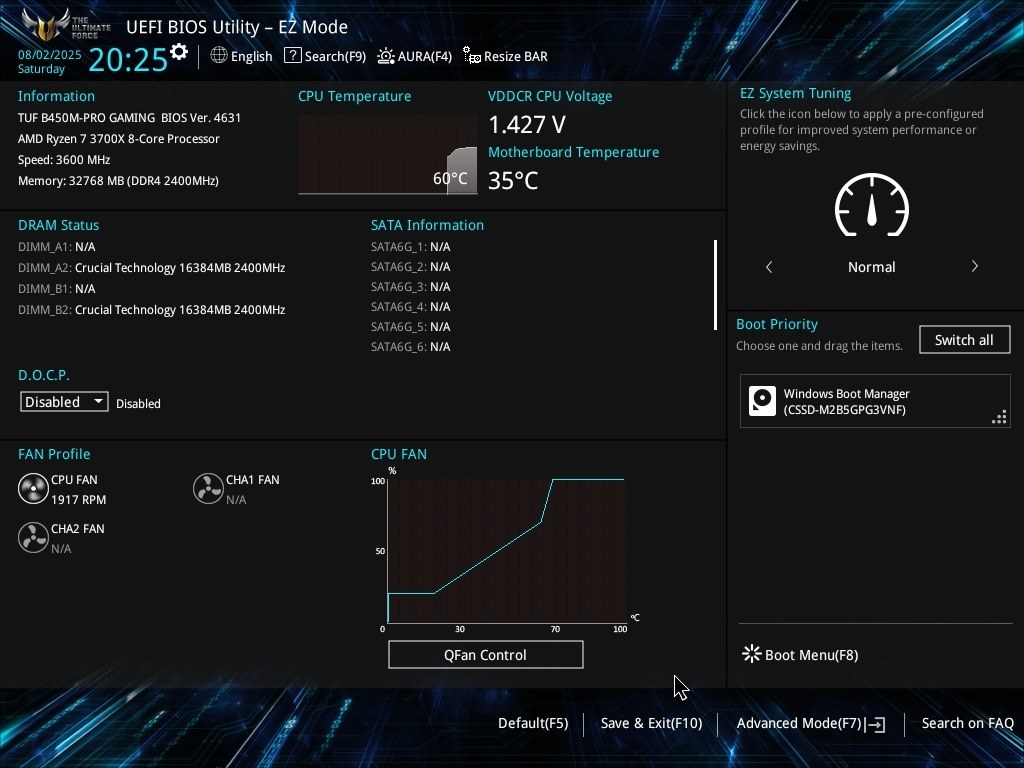Click the SATA6G_6 entry
This screenshot has height=768, width=1024.
pos(411,347)
